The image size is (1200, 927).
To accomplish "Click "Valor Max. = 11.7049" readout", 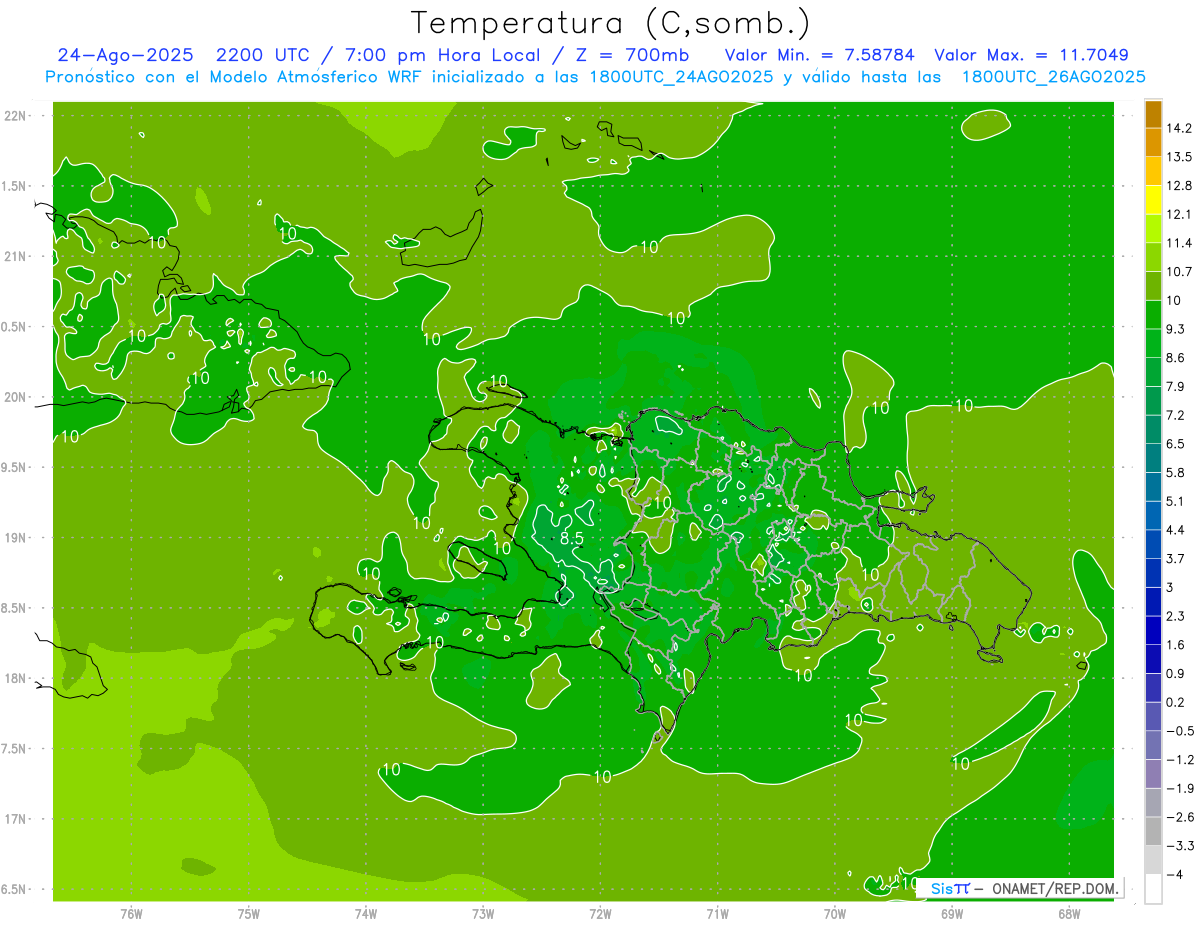I will tap(1032, 55).
